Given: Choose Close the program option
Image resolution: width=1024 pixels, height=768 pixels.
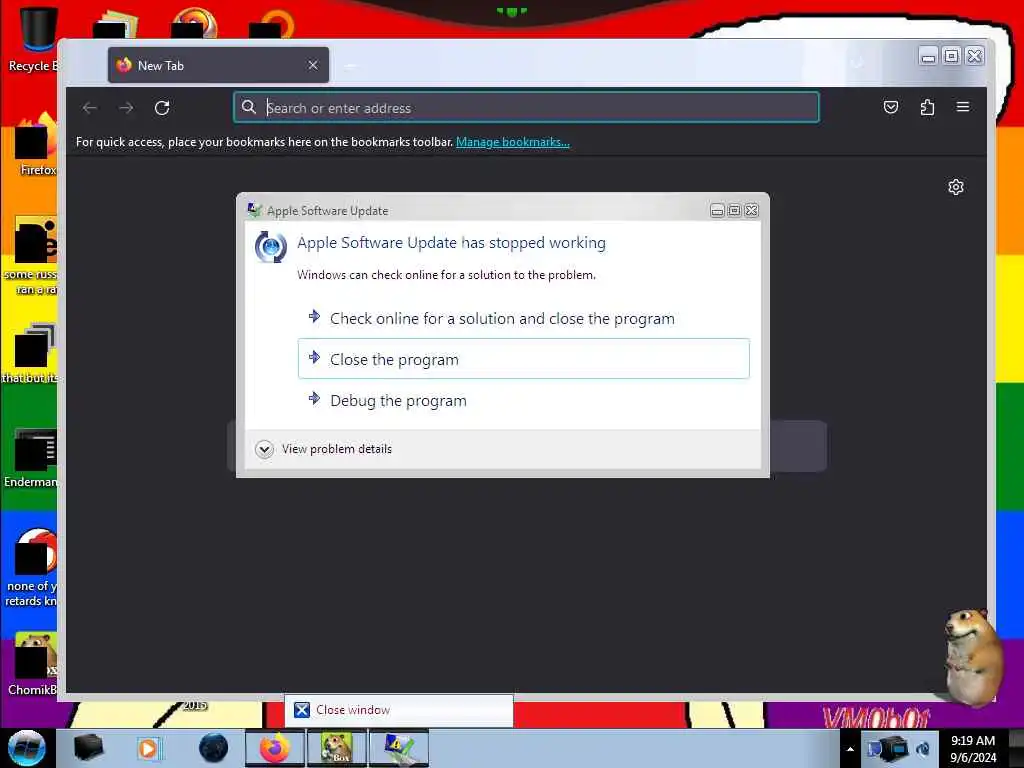Looking at the screenshot, I should click(x=523, y=359).
